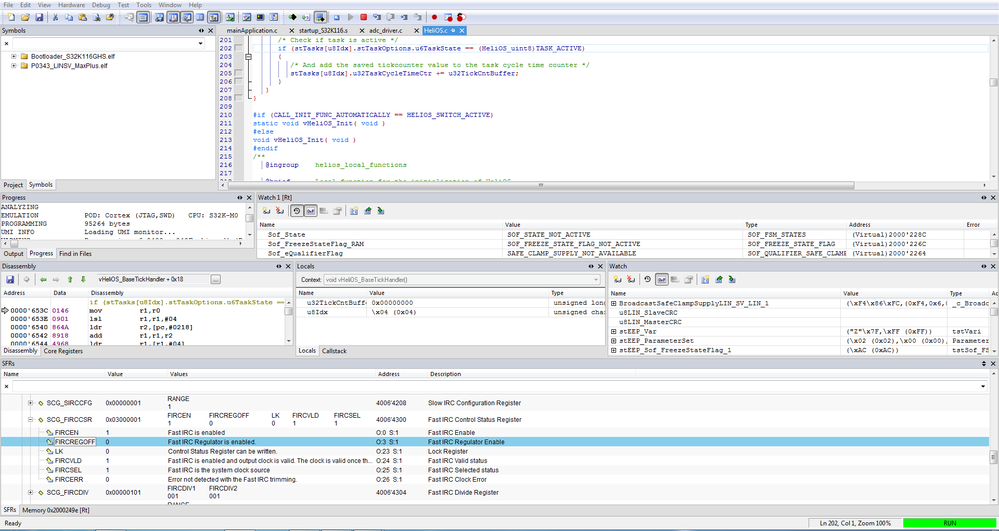Screen dimensions: 999x531
Task: Click the red breakpoint dot icon
Action: [434, 17]
